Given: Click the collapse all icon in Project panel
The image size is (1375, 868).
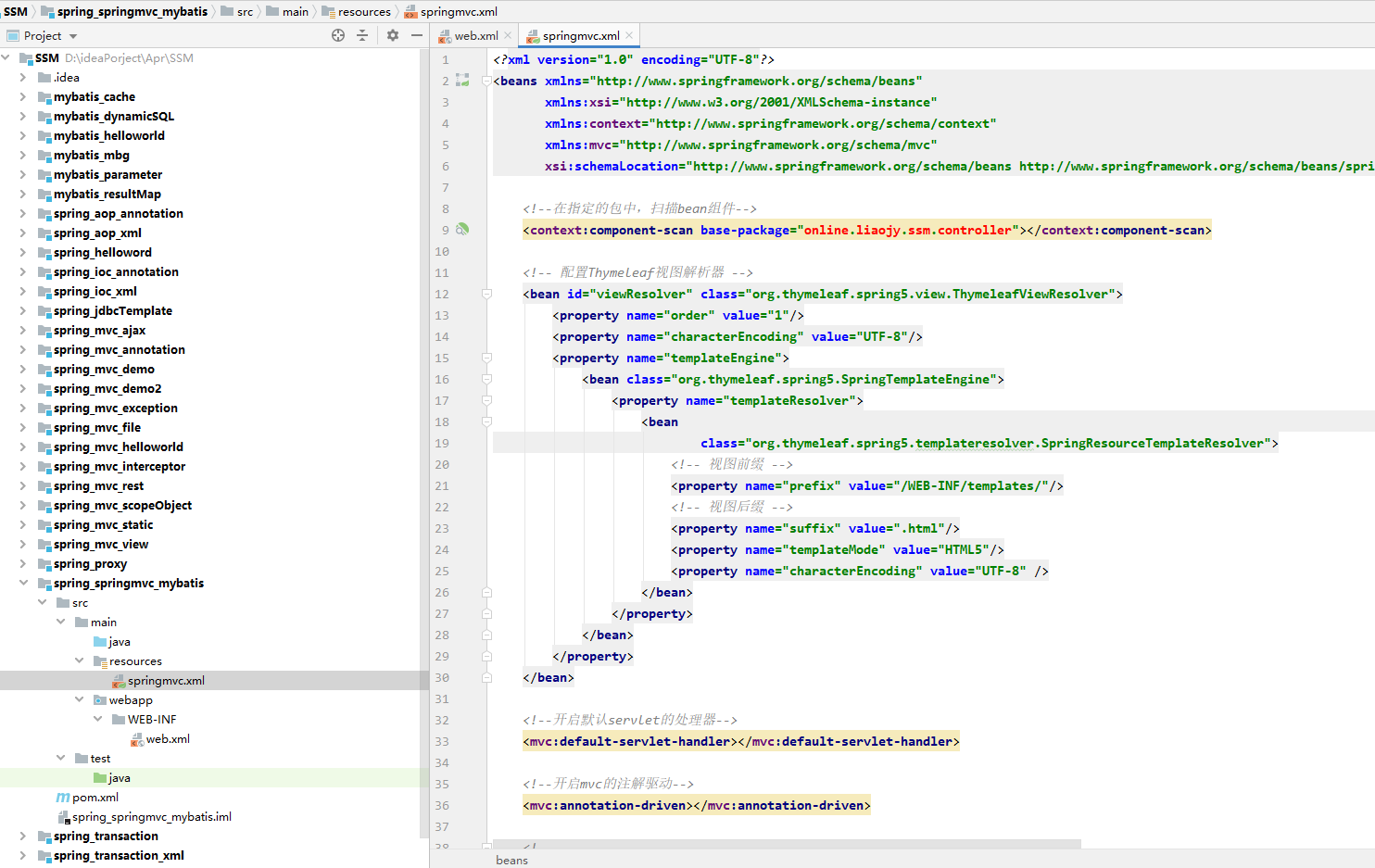Looking at the screenshot, I should 362,35.
